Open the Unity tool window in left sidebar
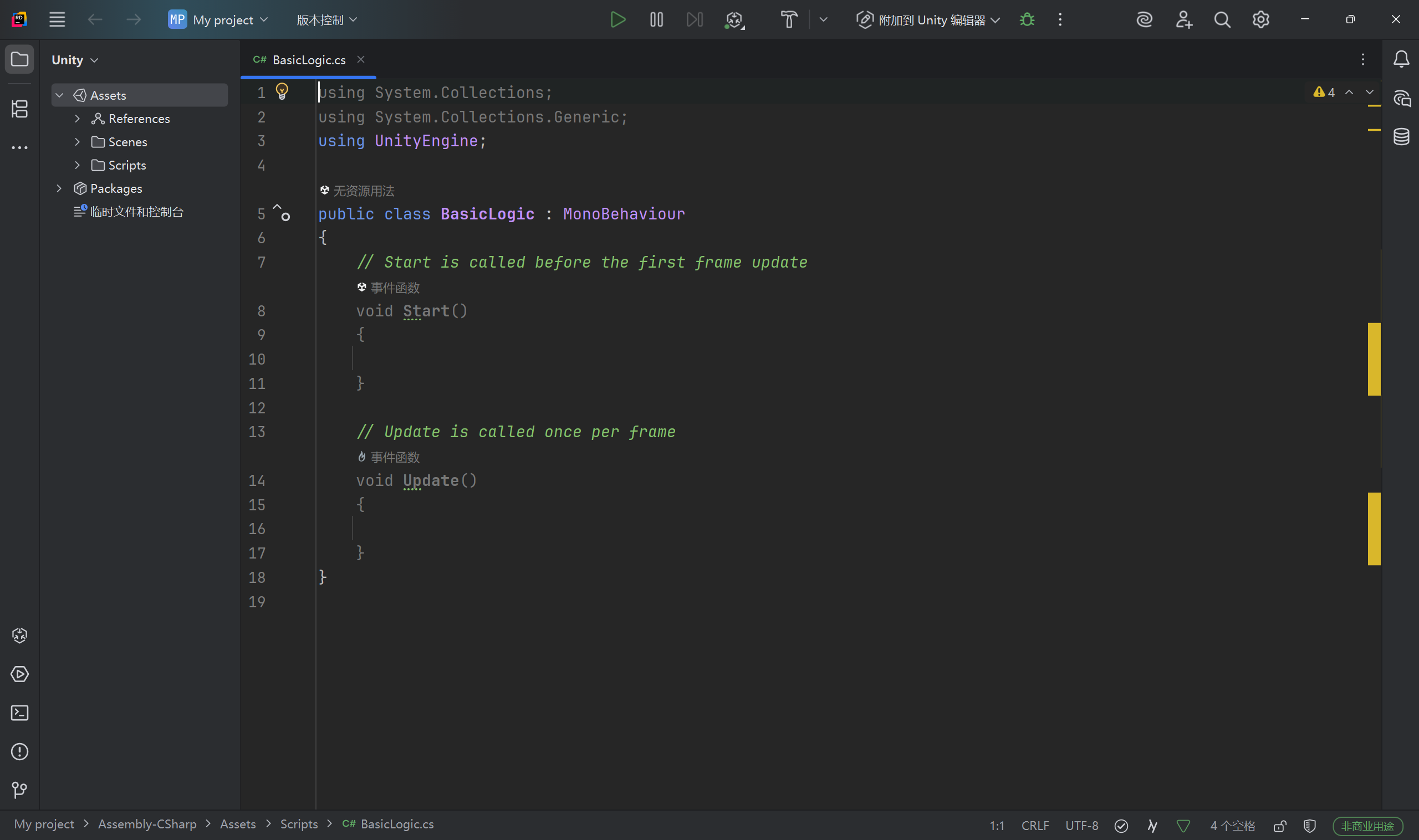The width and height of the screenshot is (1419, 840). pyautogui.click(x=20, y=635)
